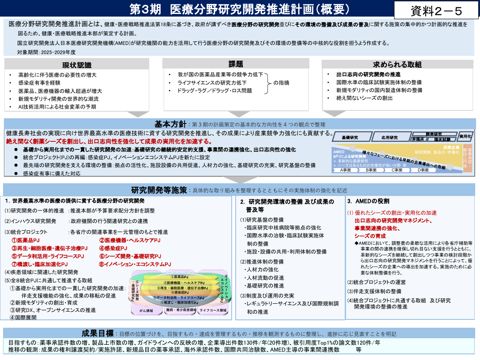Click the bullet '感染症有事に備えた対応'
Screen dimensions: 480x360
point(51,173)
